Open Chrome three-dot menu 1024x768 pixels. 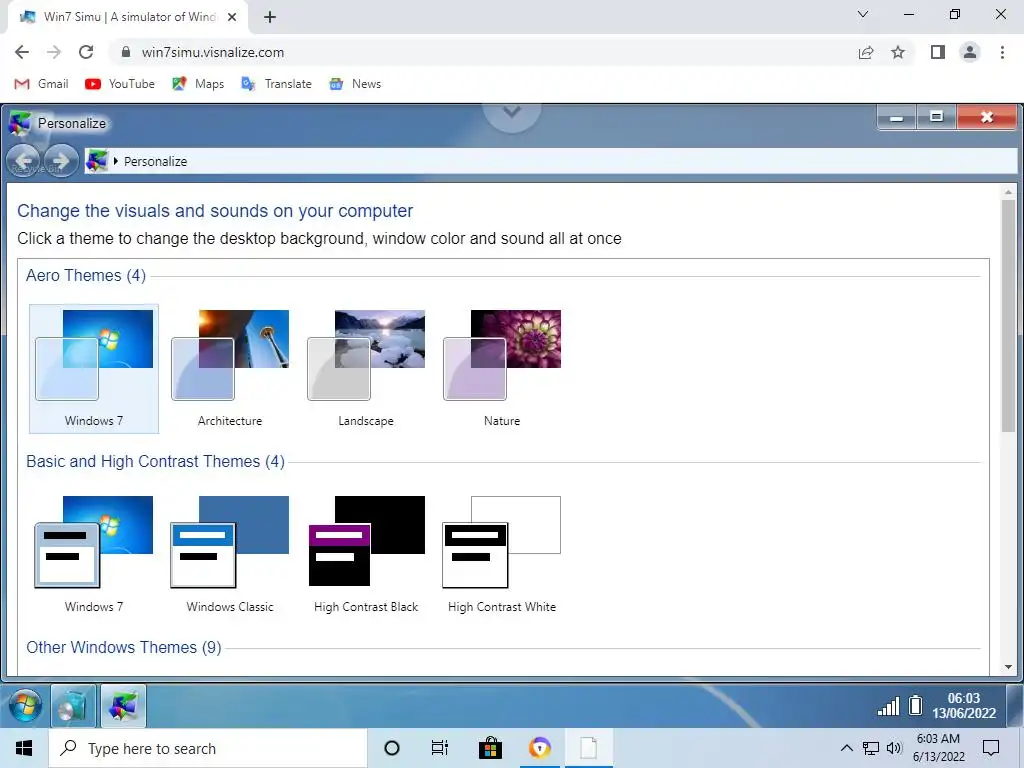1002,52
